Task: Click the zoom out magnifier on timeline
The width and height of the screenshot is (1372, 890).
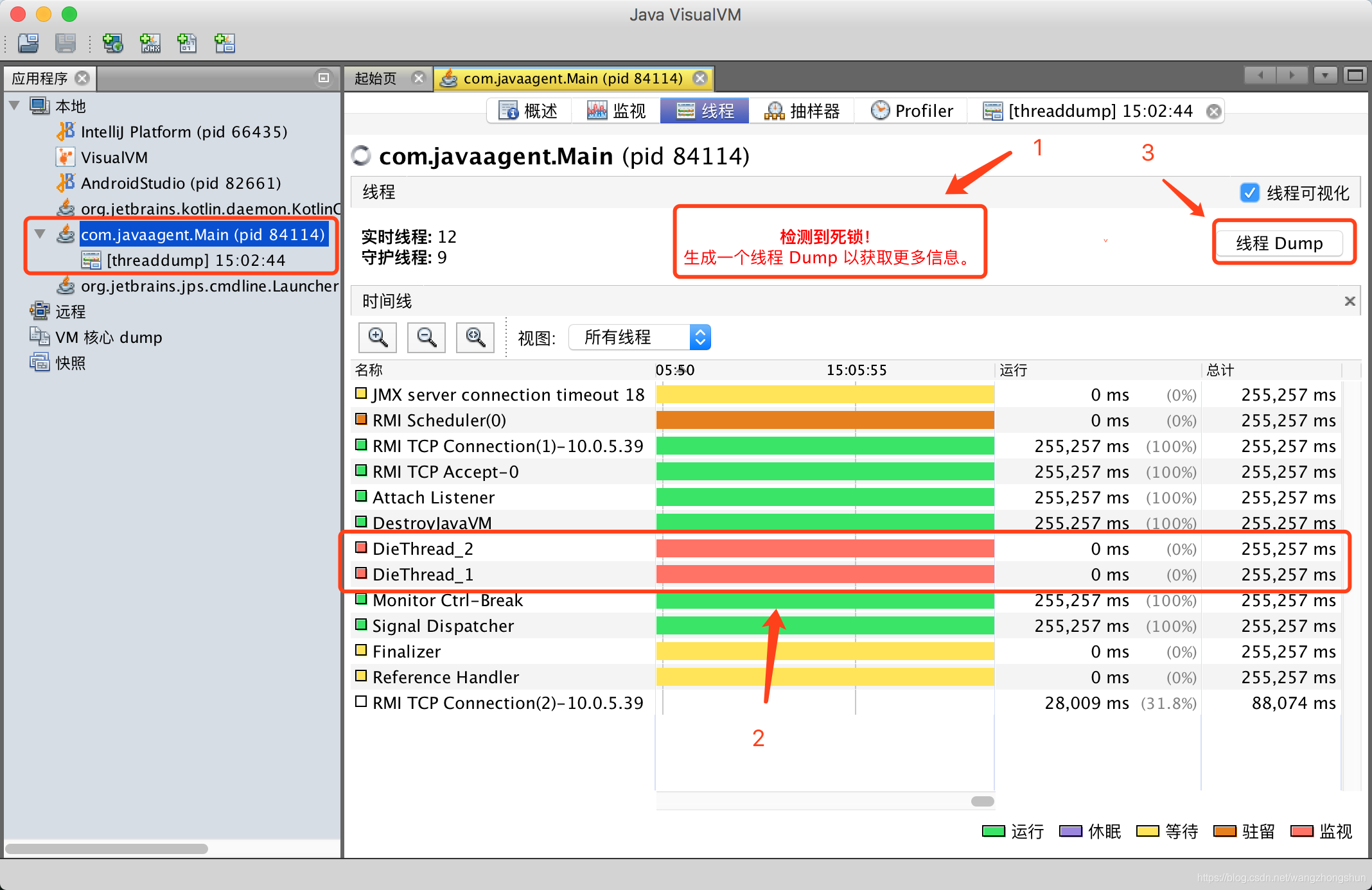Action: click(x=427, y=337)
